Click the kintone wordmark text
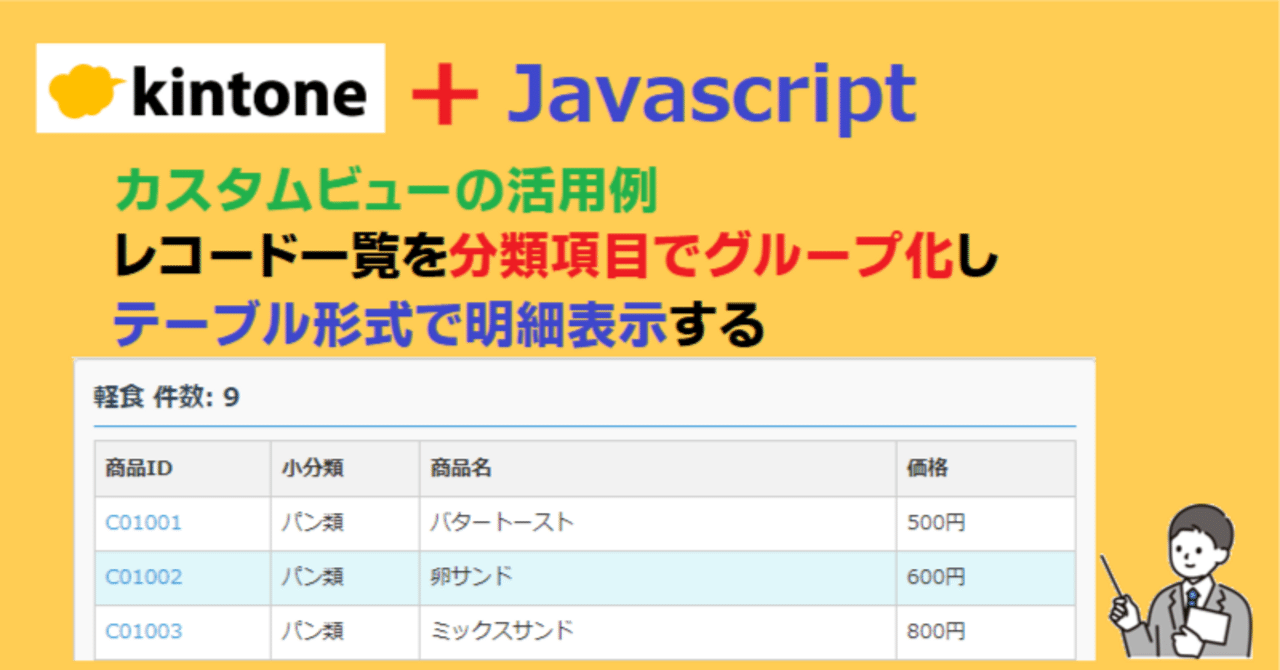 point(249,92)
